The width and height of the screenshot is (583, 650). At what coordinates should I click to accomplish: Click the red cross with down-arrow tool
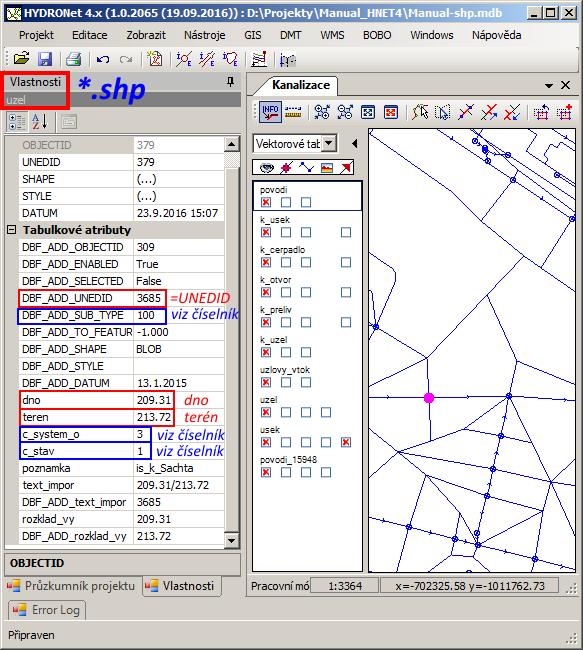(x=512, y=112)
